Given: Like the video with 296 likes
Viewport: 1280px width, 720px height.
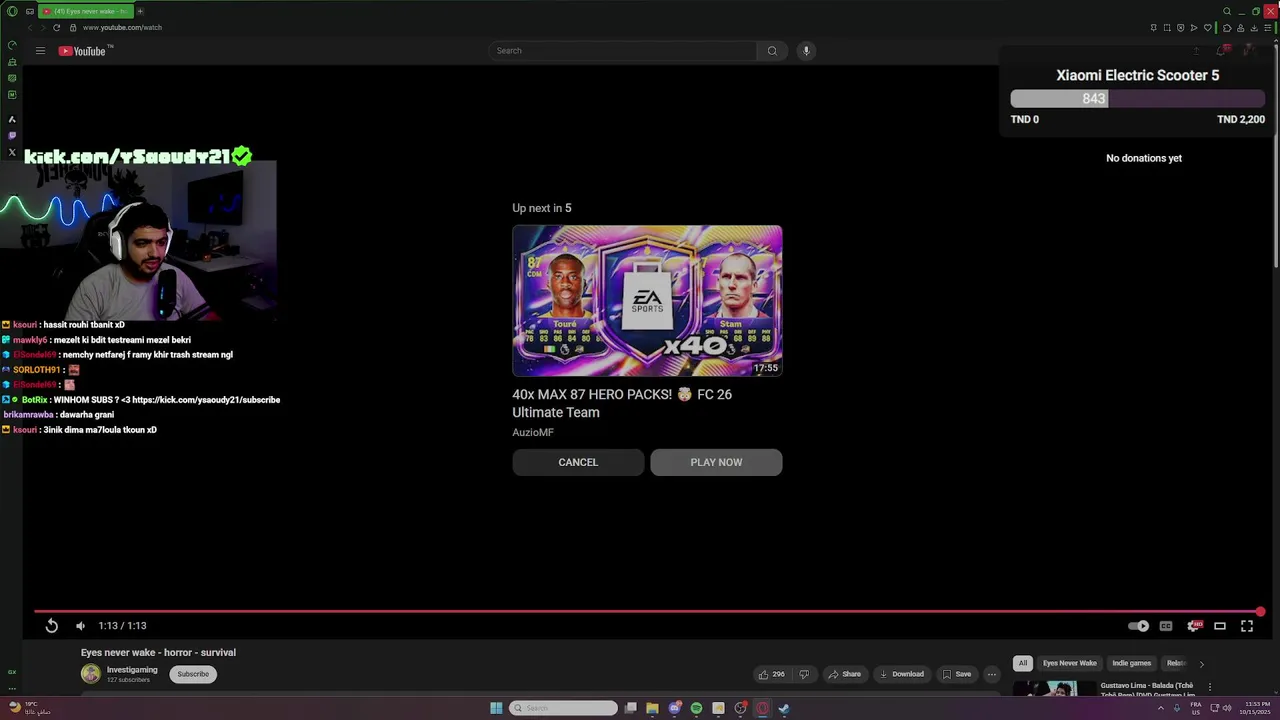Looking at the screenshot, I should point(771,674).
